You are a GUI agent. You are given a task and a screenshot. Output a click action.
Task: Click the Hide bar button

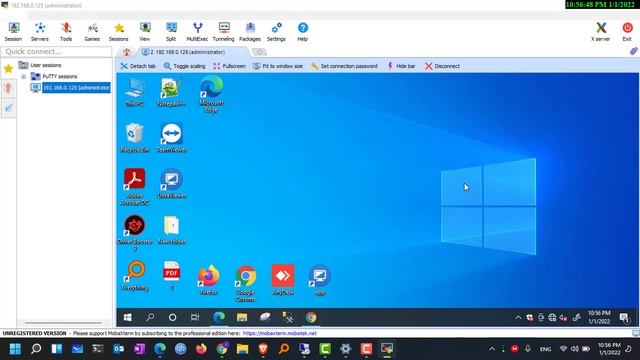point(401,66)
